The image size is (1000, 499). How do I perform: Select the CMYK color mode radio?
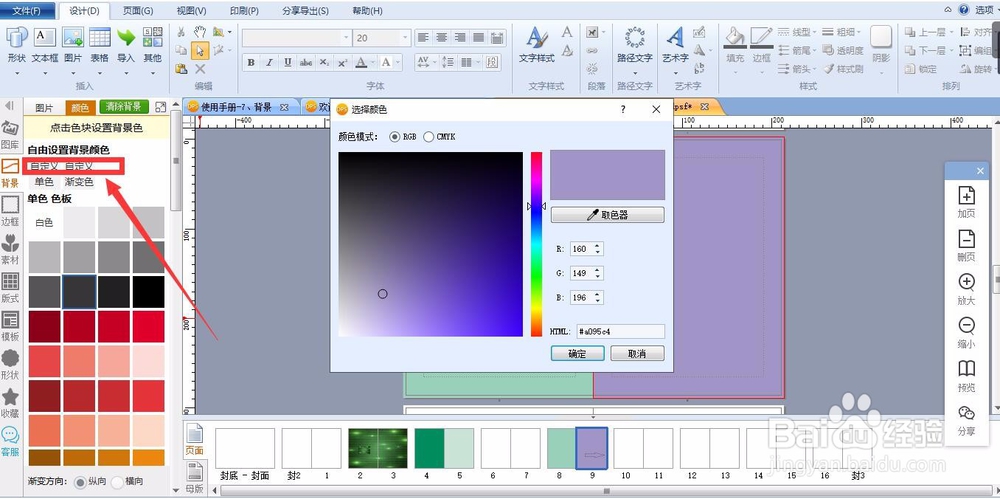point(429,137)
